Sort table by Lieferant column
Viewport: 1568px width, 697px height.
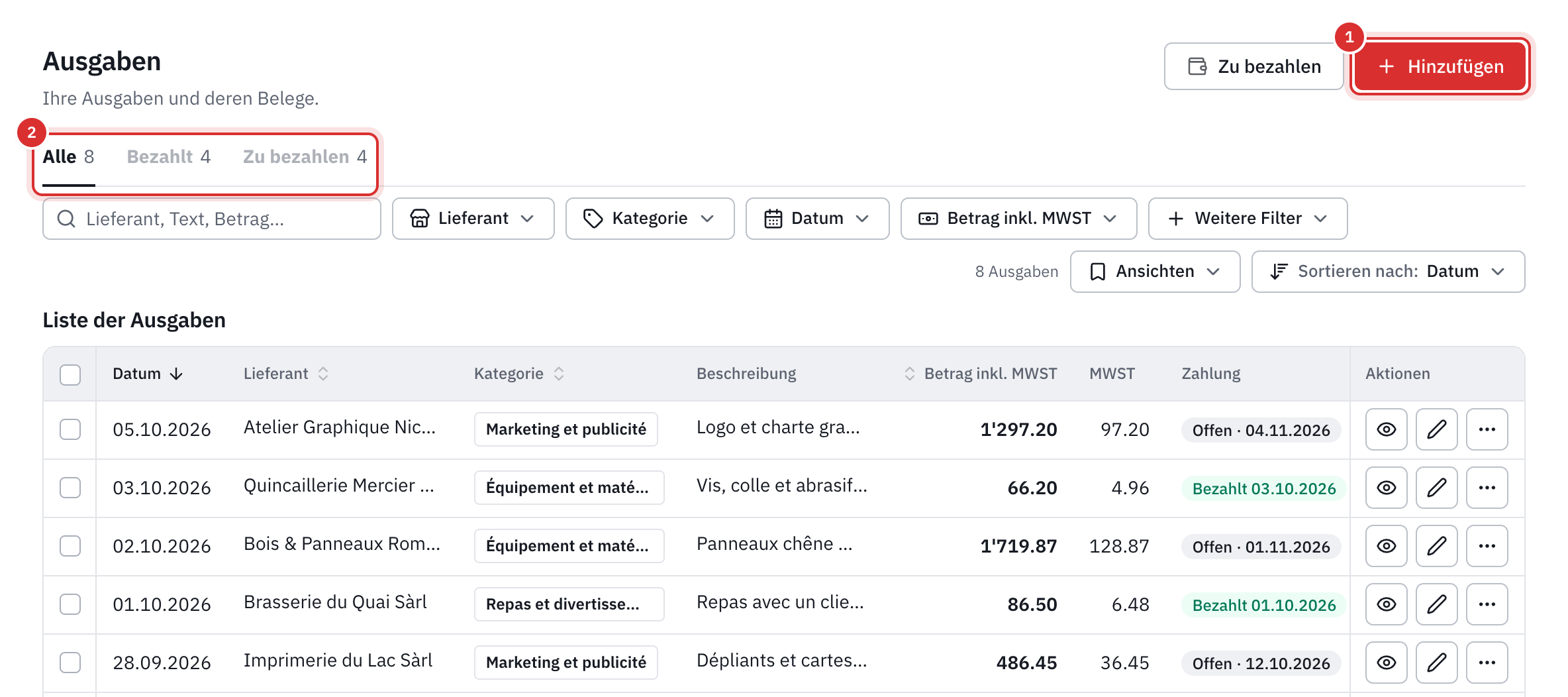click(286, 374)
